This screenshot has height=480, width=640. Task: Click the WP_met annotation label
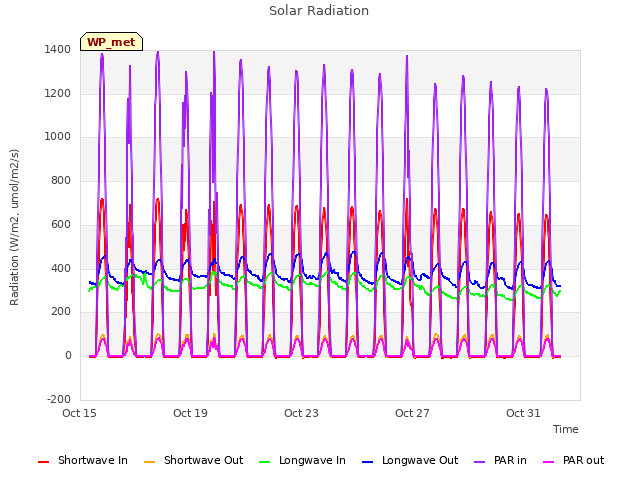(x=111, y=42)
